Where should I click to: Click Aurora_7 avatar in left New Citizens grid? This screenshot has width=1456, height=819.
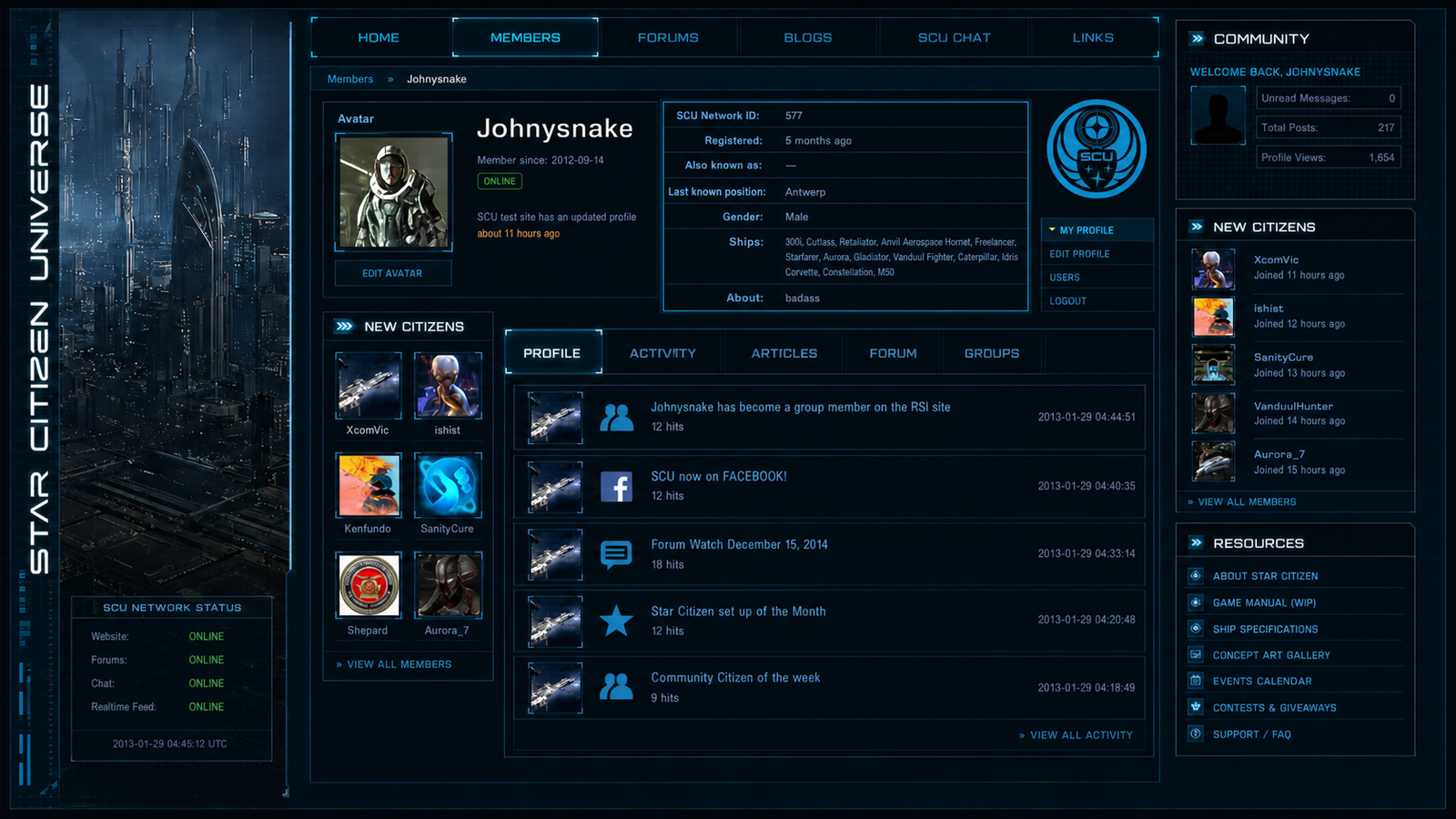coord(447,585)
